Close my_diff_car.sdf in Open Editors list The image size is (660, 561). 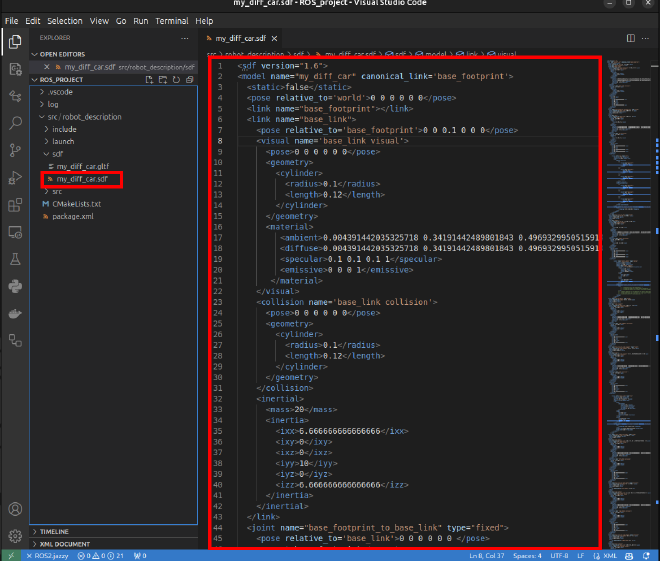coord(47,67)
